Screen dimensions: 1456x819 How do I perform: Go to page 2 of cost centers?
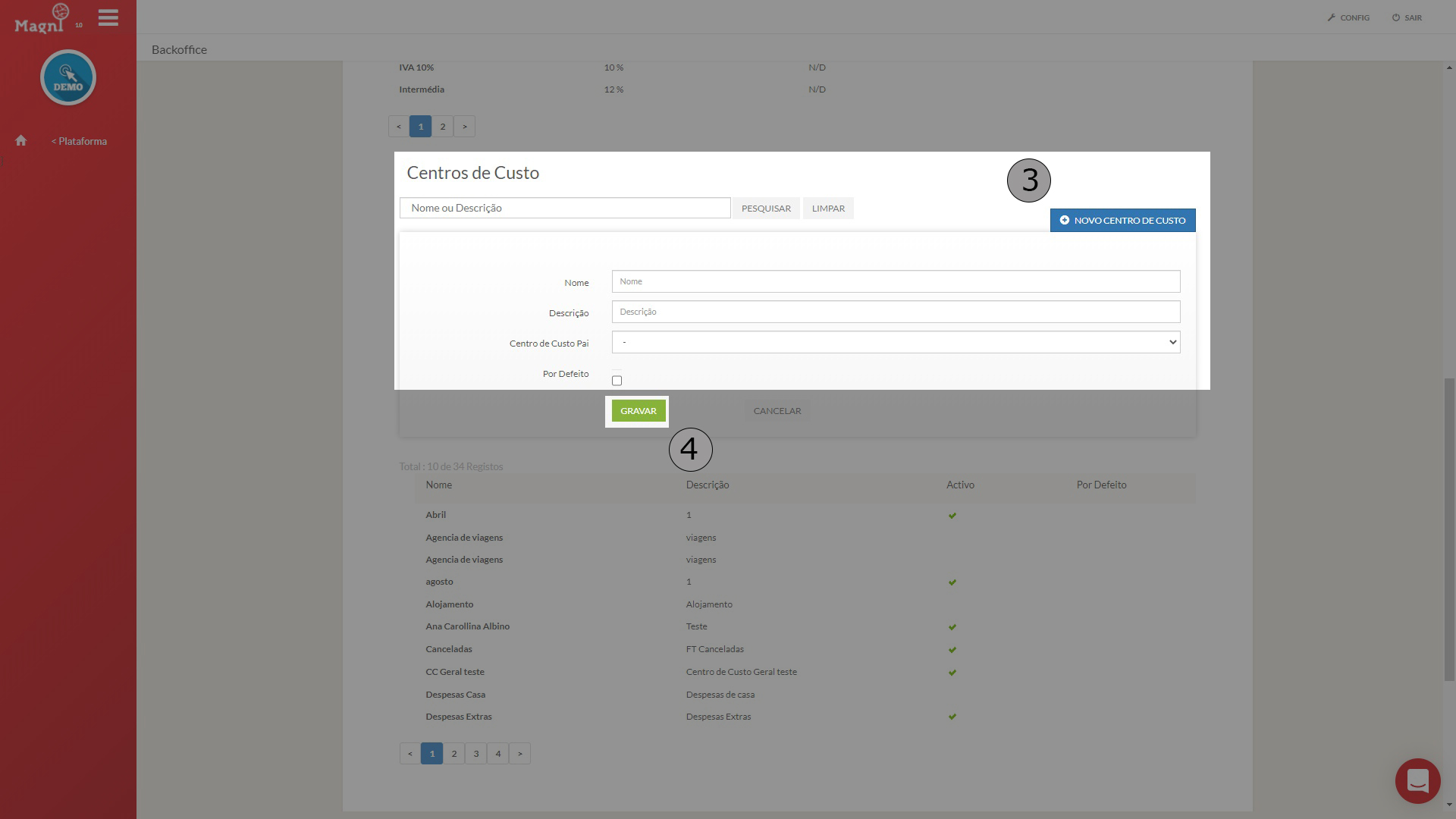click(x=453, y=753)
